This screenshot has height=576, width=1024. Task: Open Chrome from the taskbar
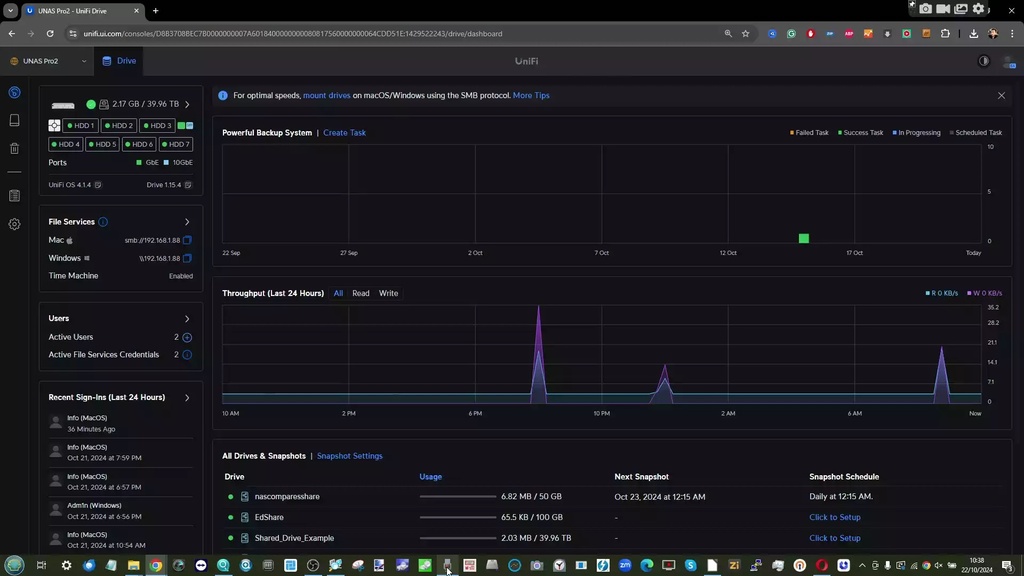pyautogui.click(x=156, y=566)
